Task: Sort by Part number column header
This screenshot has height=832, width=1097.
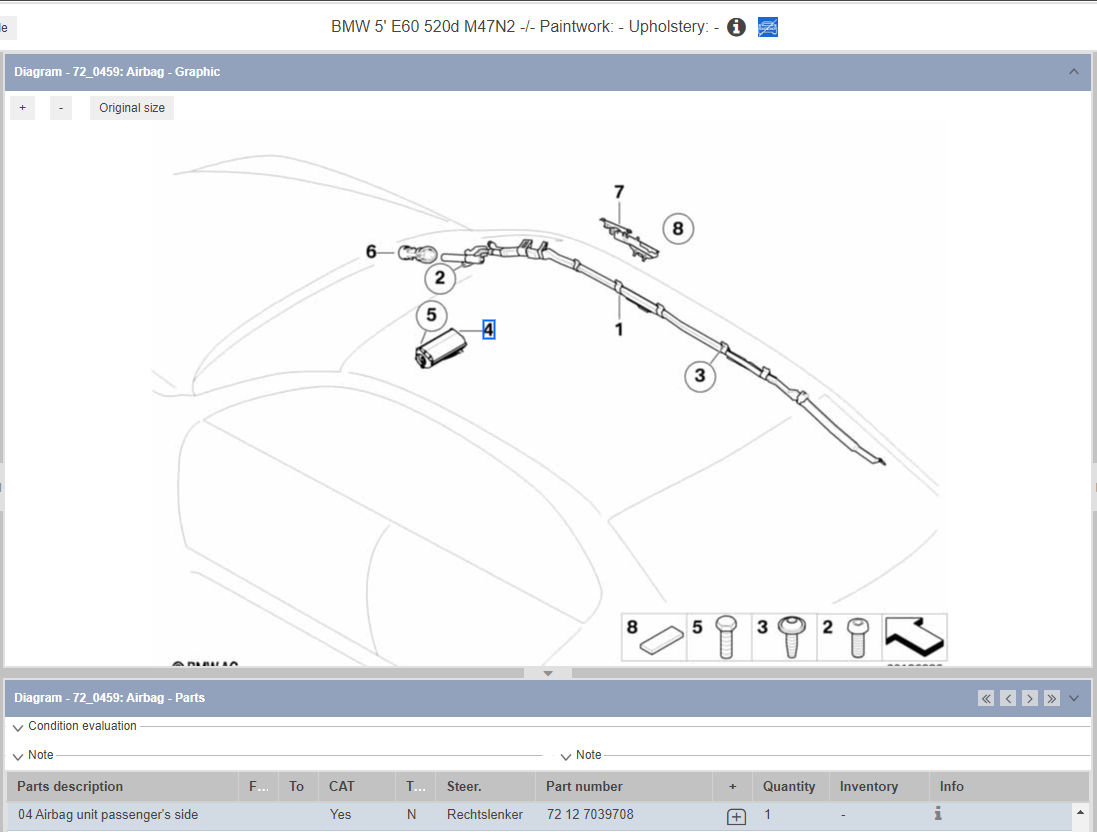Action: pyautogui.click(x=624, y=787)
